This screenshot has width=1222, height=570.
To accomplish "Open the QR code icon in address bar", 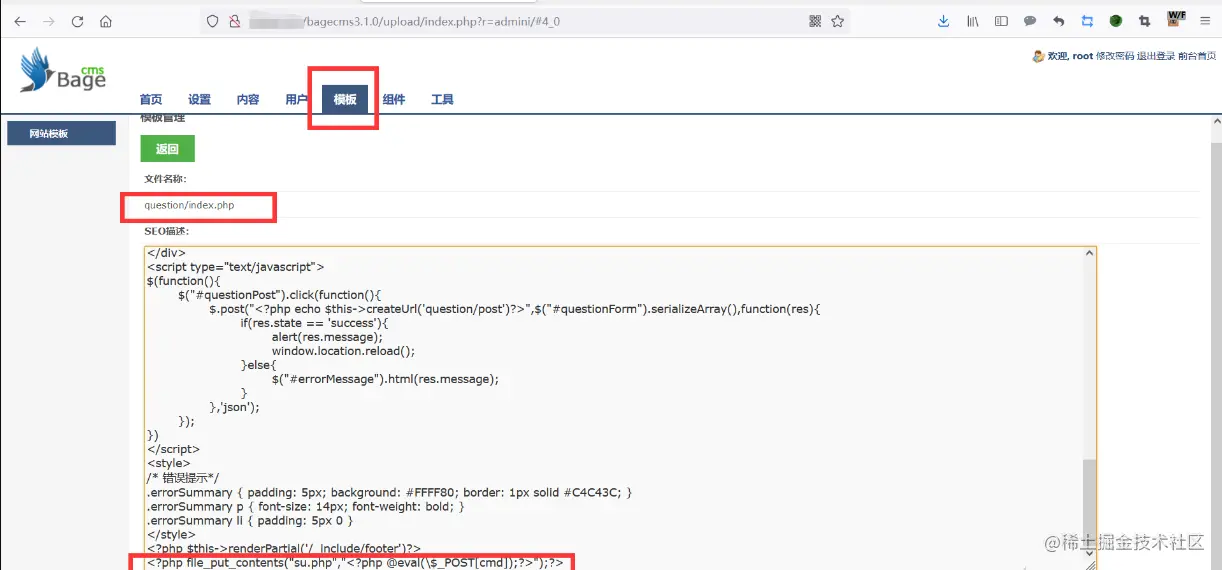I will pyautogui.click(x=815, y=21).
